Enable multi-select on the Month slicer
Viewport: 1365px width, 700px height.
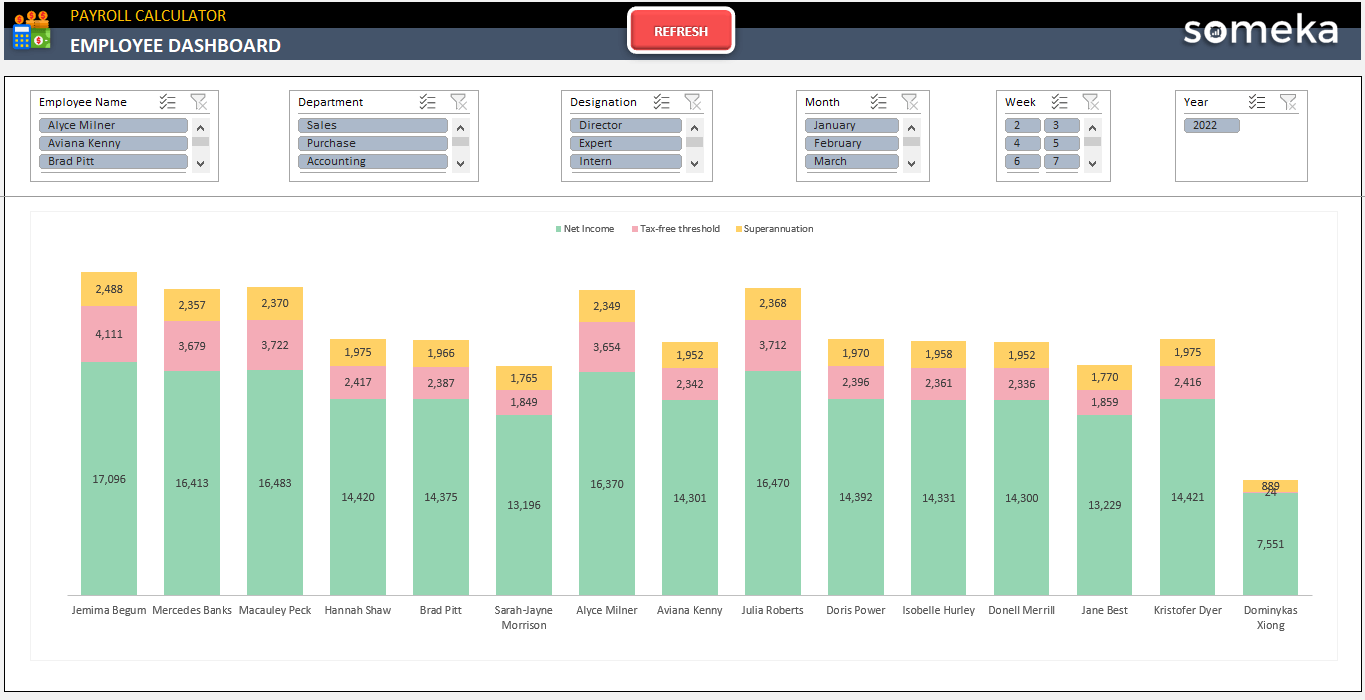pos(878,101)
